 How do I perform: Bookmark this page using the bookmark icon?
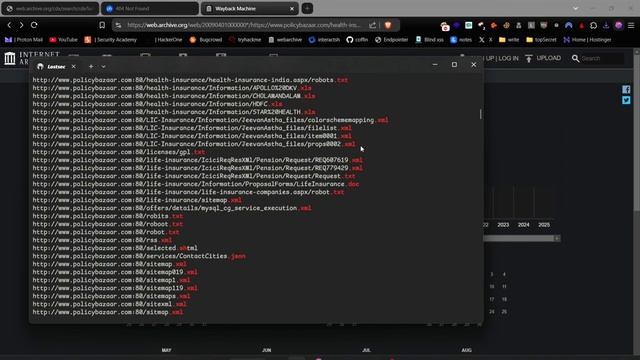[102, 25]
